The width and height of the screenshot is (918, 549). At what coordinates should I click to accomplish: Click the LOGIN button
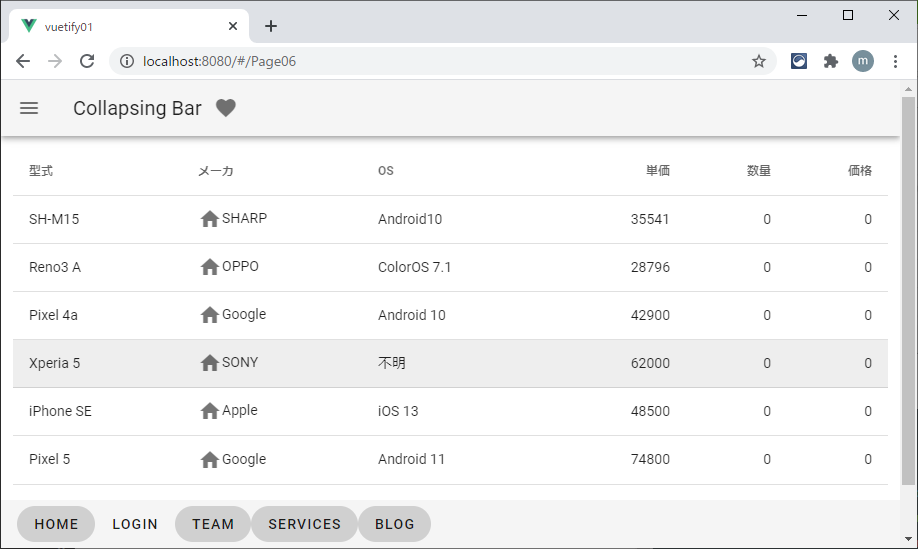(x=135, y=524)
